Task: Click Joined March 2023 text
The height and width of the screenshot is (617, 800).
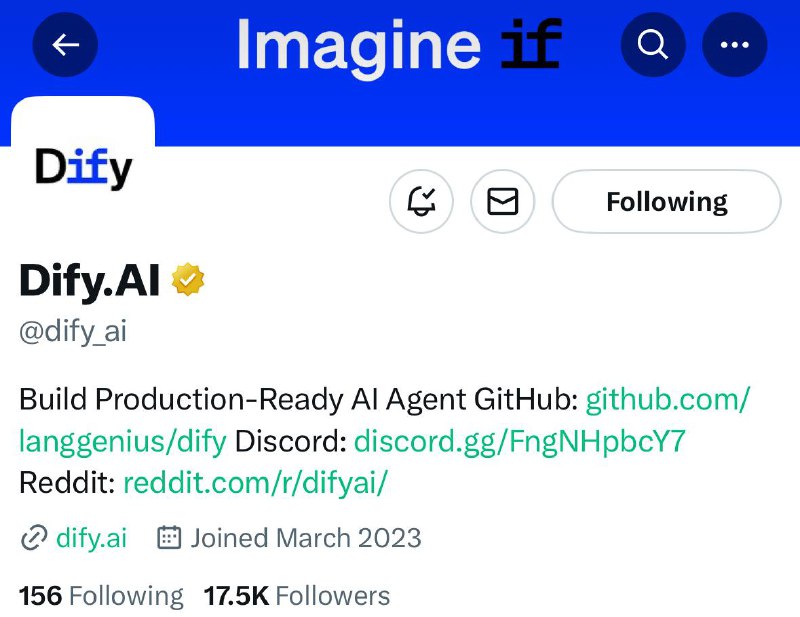Action: tap(306, 538)
